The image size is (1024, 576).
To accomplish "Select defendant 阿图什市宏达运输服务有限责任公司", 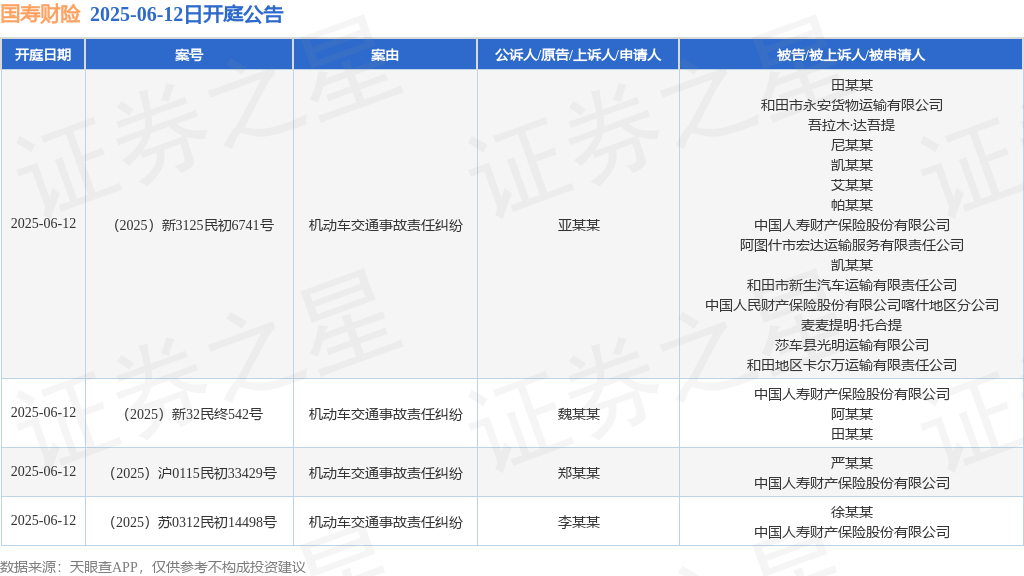I will (x=852, y=245).
